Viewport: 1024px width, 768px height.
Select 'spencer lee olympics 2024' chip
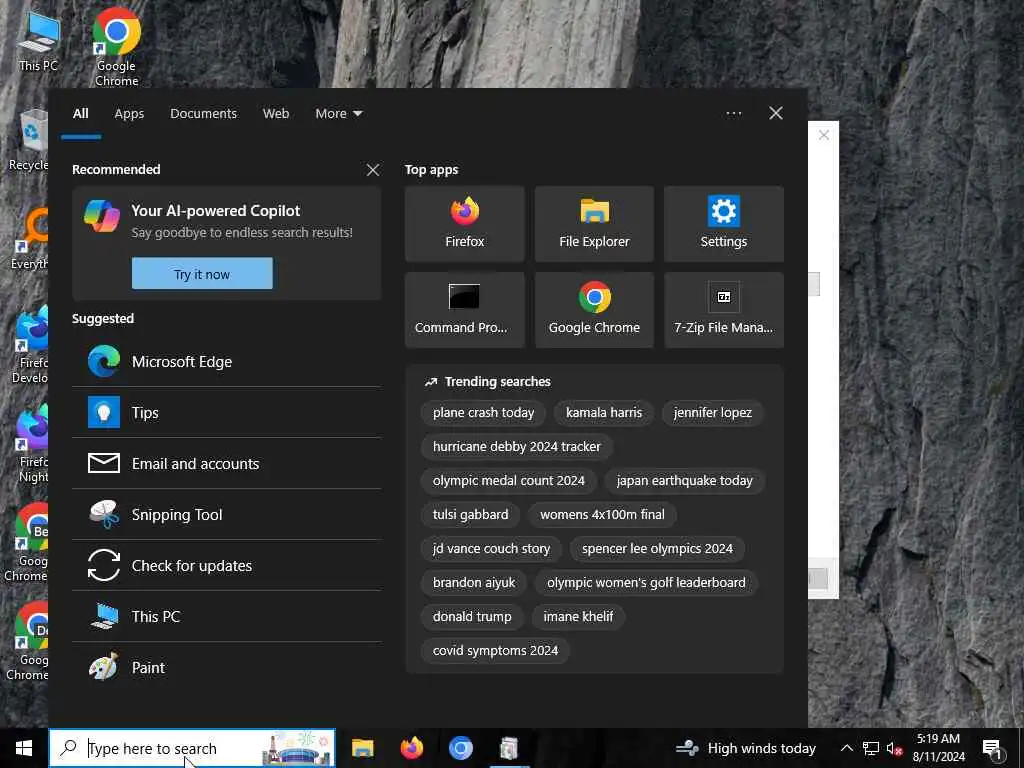coord(657,549)
